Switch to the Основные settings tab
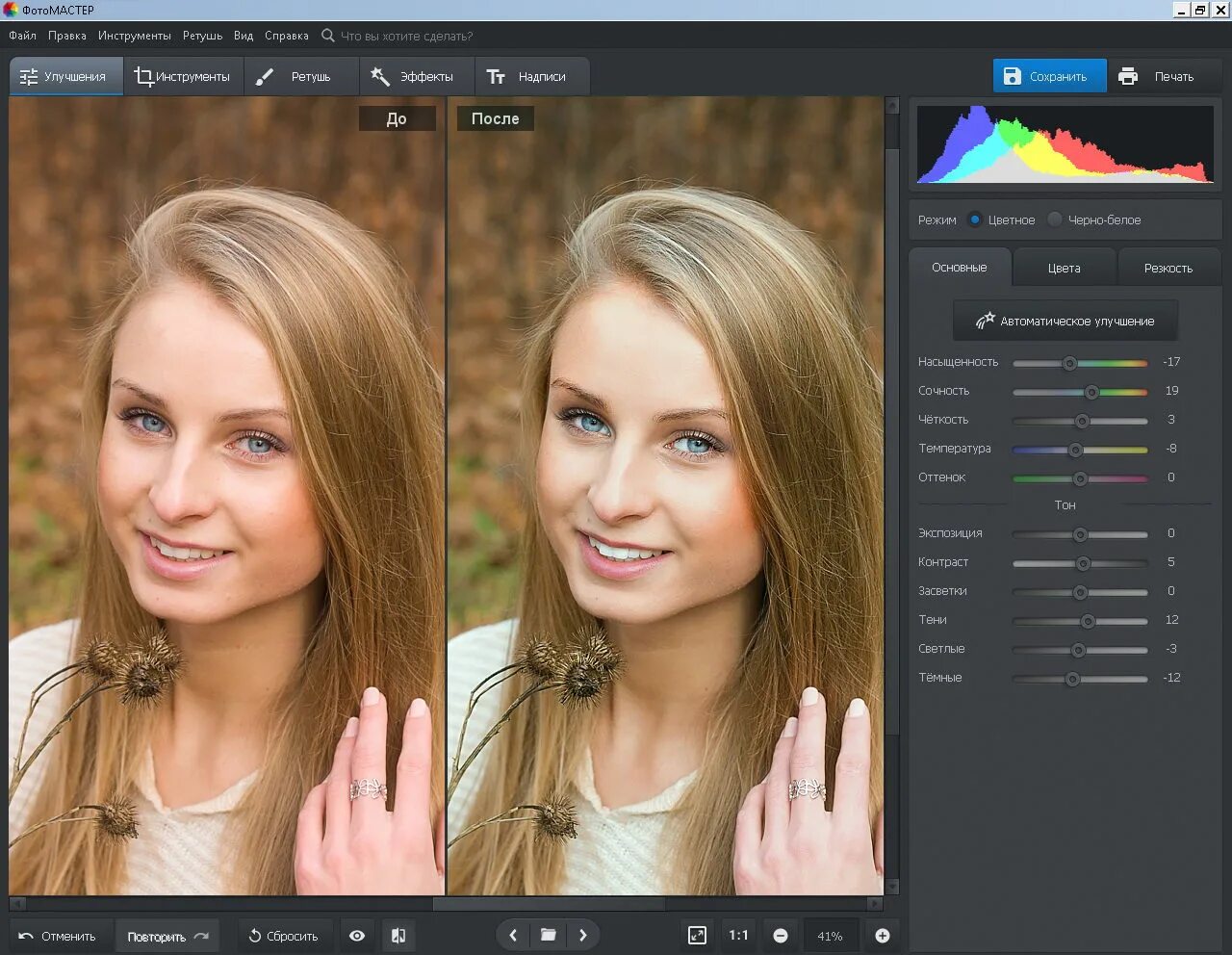Screen dimensions: 1232x955 [x=960, y=267]
